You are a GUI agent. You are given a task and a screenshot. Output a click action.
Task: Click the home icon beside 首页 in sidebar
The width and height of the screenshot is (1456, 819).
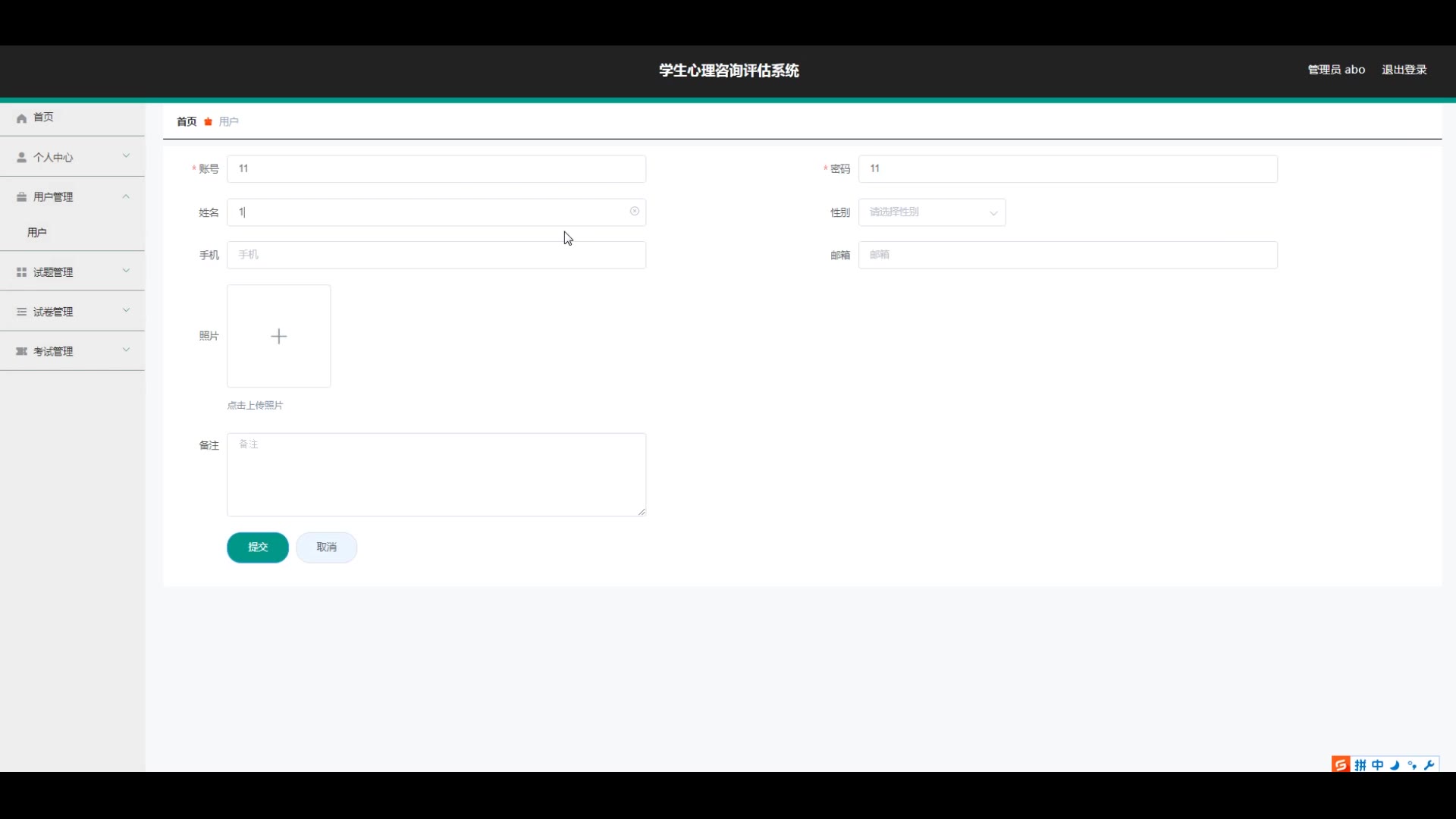(21, 118)
